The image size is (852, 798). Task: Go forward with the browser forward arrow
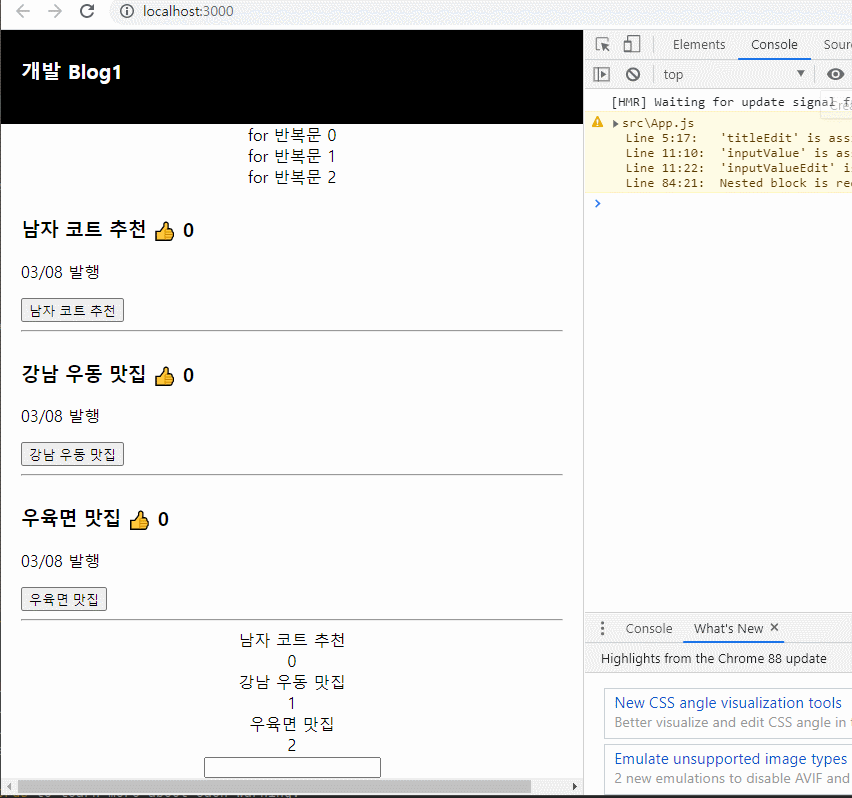tap(55, 11)
